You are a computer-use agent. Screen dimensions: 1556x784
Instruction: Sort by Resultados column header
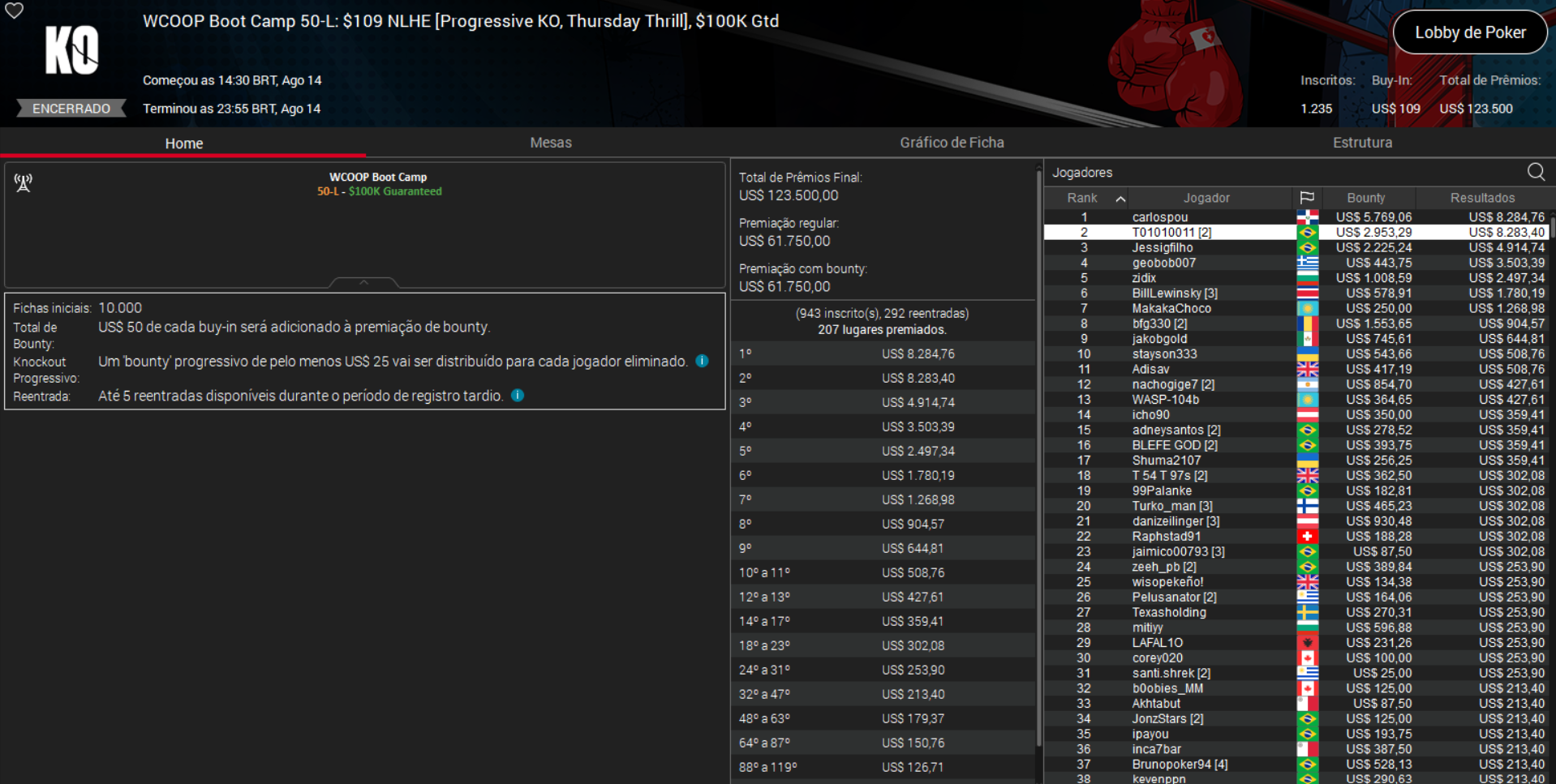(x=1482, y=198)
